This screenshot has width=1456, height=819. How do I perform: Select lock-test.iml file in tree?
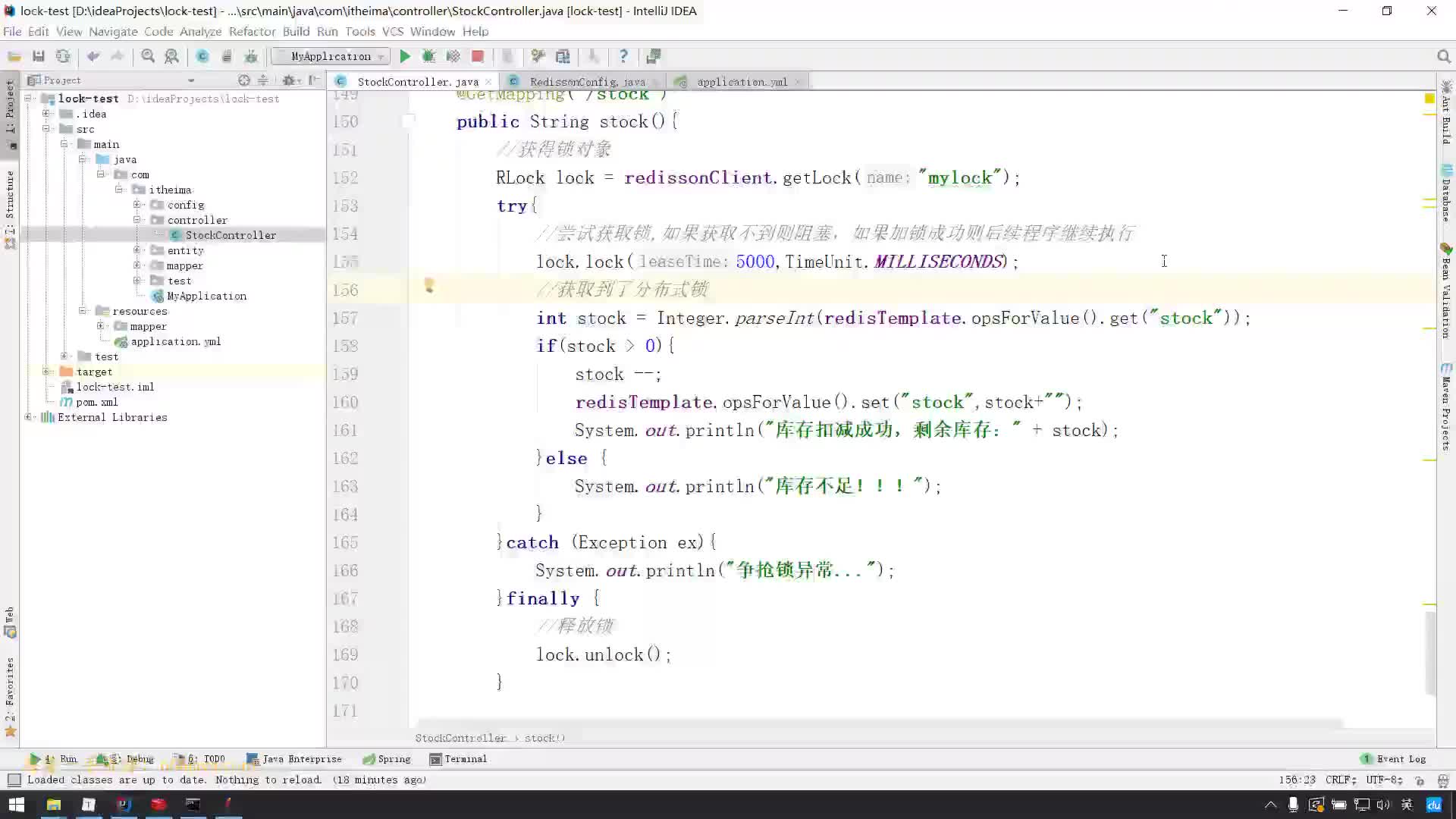point(115,387)
